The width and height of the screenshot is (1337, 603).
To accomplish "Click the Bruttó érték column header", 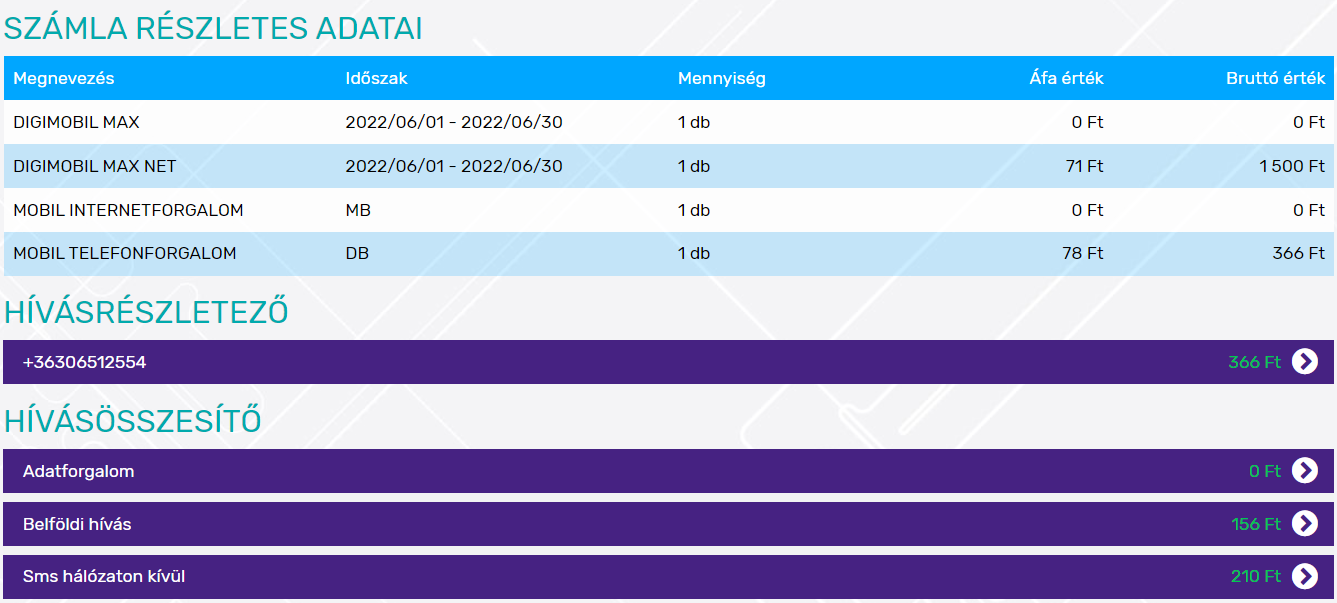I will [x=1276, y=78].
